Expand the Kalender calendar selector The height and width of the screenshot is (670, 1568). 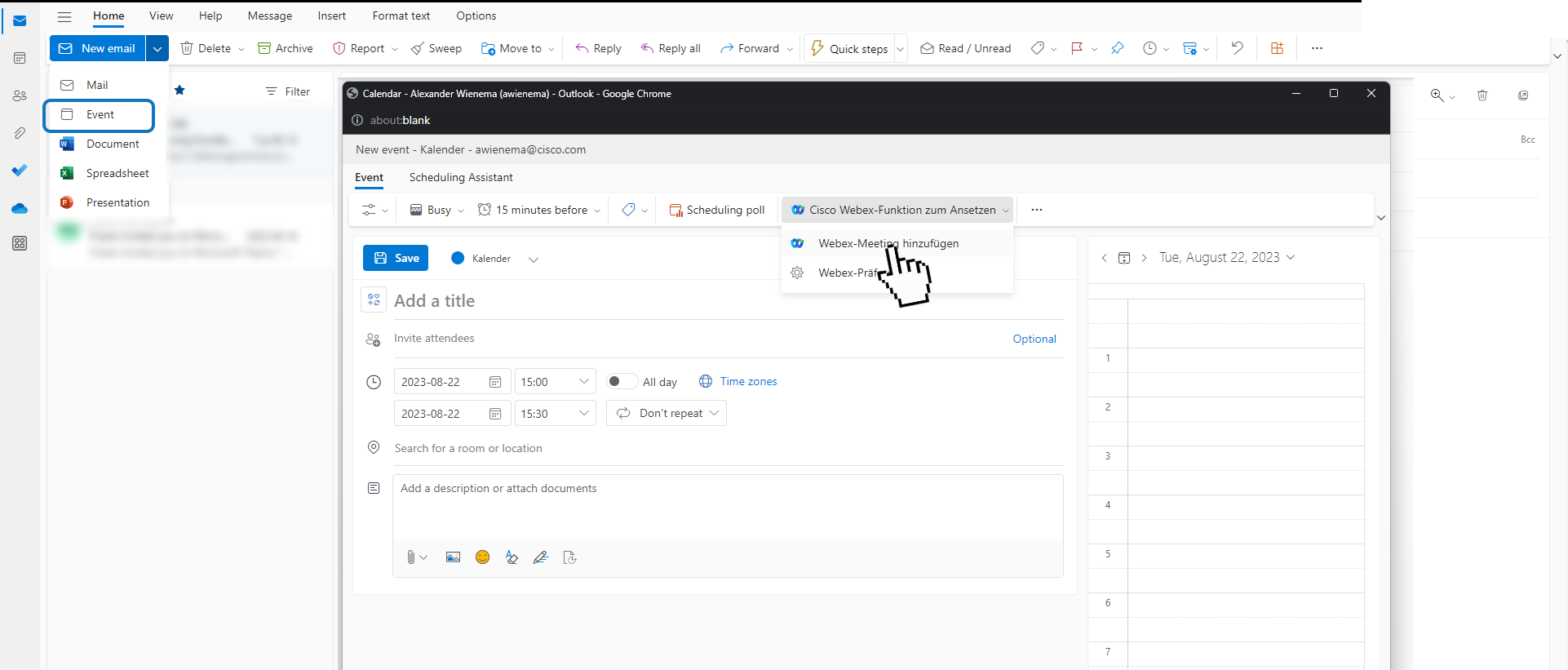tap(534, 260)
